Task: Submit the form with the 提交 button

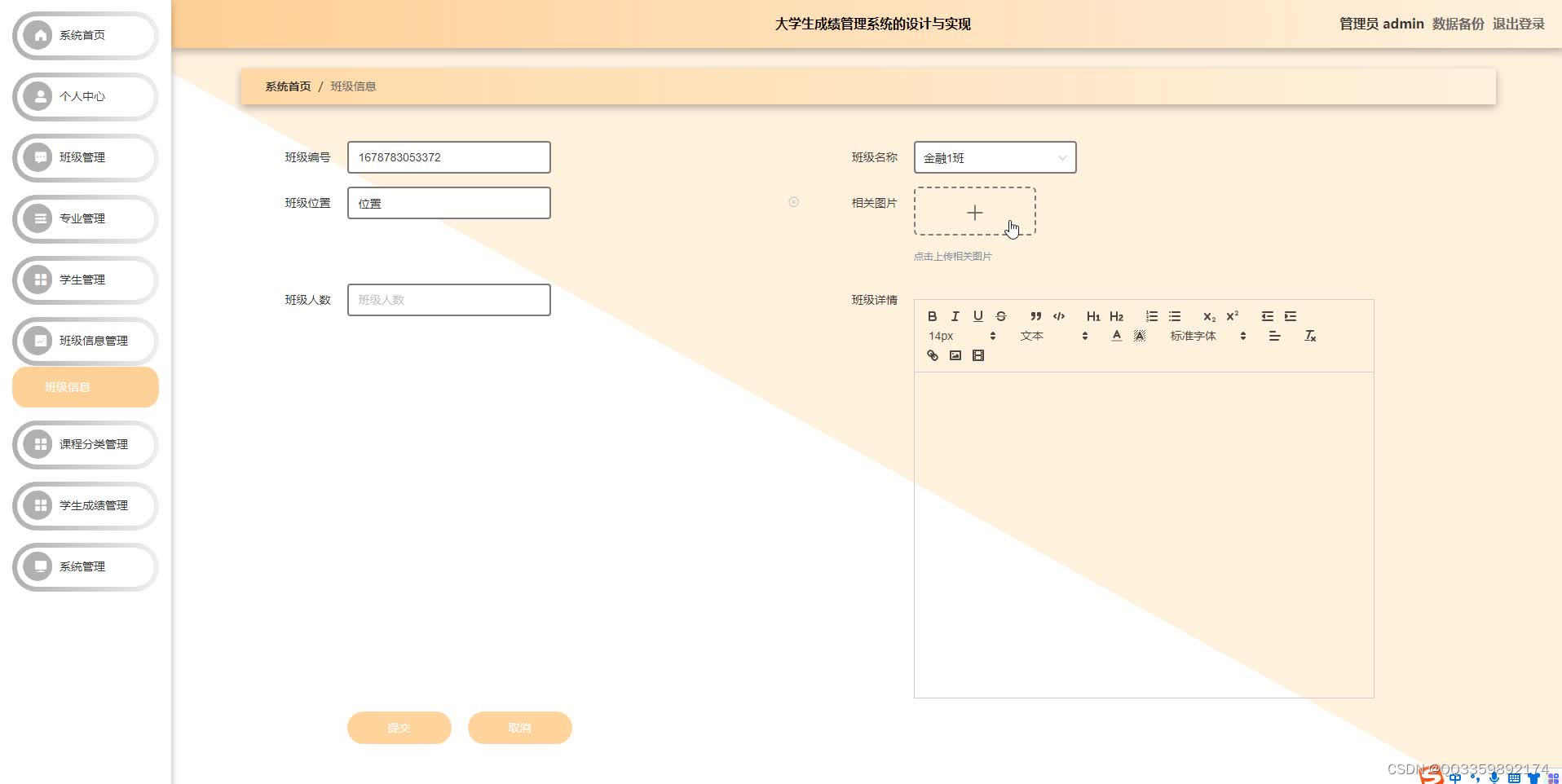Action: pos(399,728)
